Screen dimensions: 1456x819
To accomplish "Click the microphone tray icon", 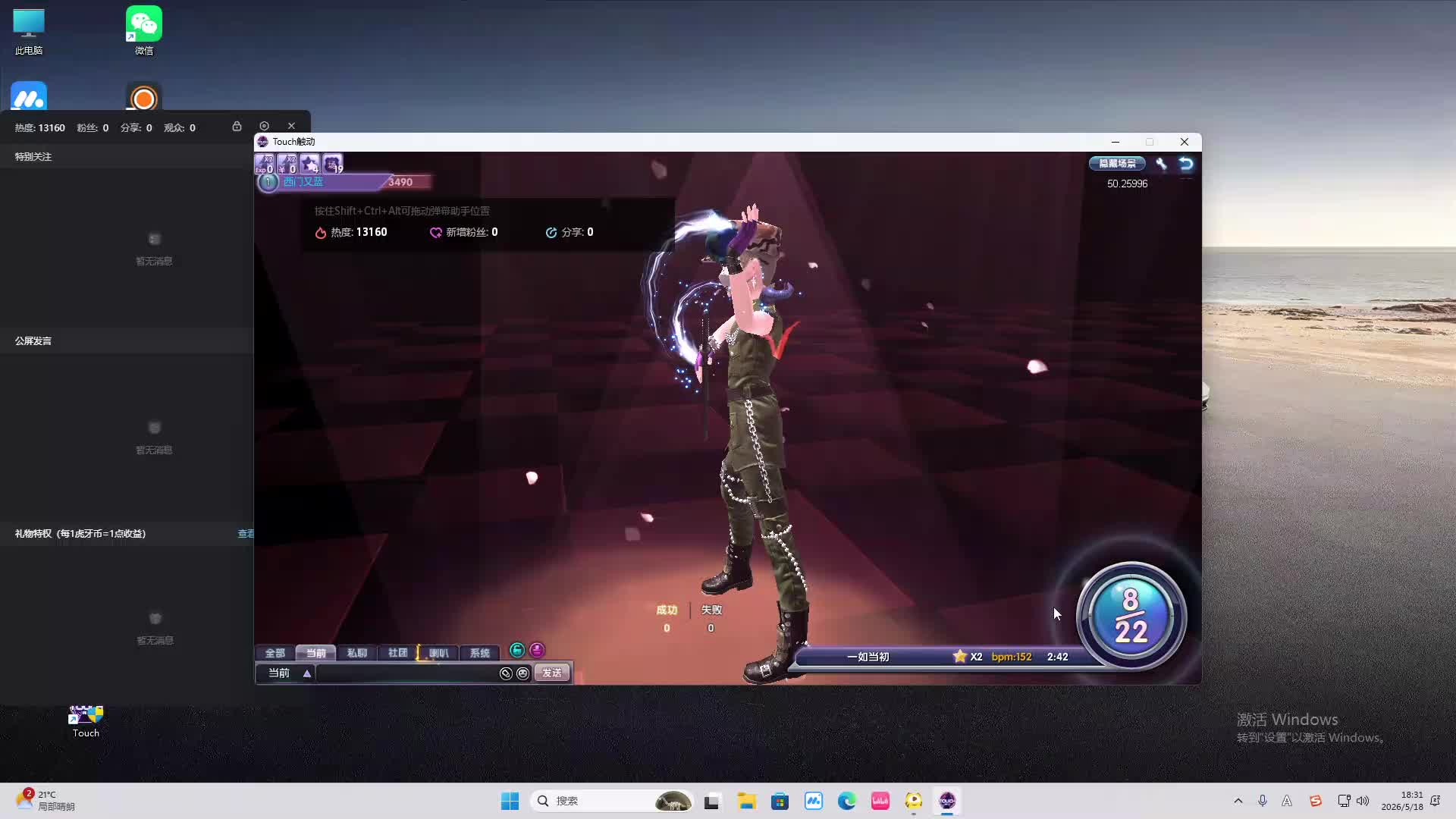I will click(x=1263, y=801).
